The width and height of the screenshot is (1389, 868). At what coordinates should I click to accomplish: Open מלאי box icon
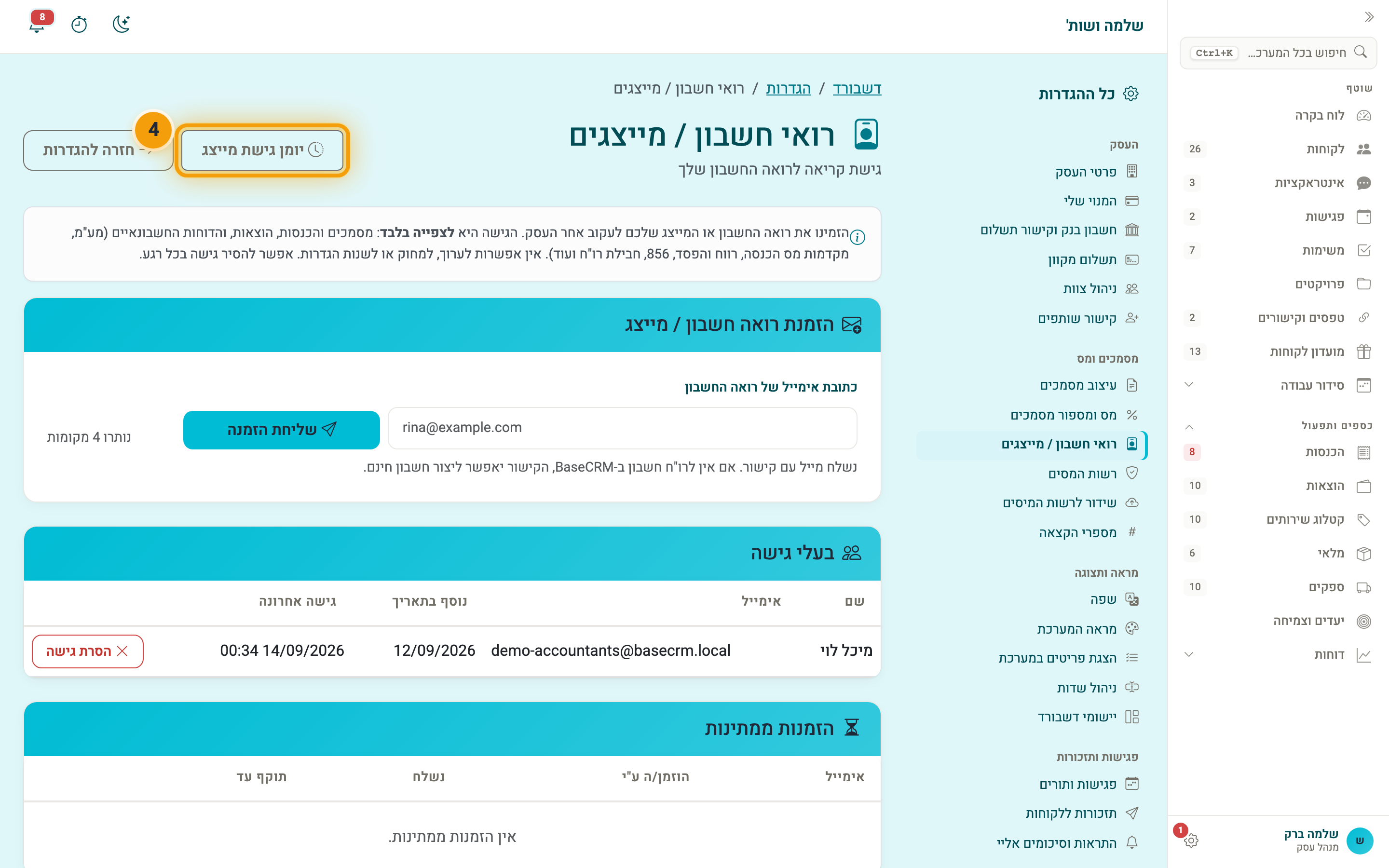(1364, 554)
